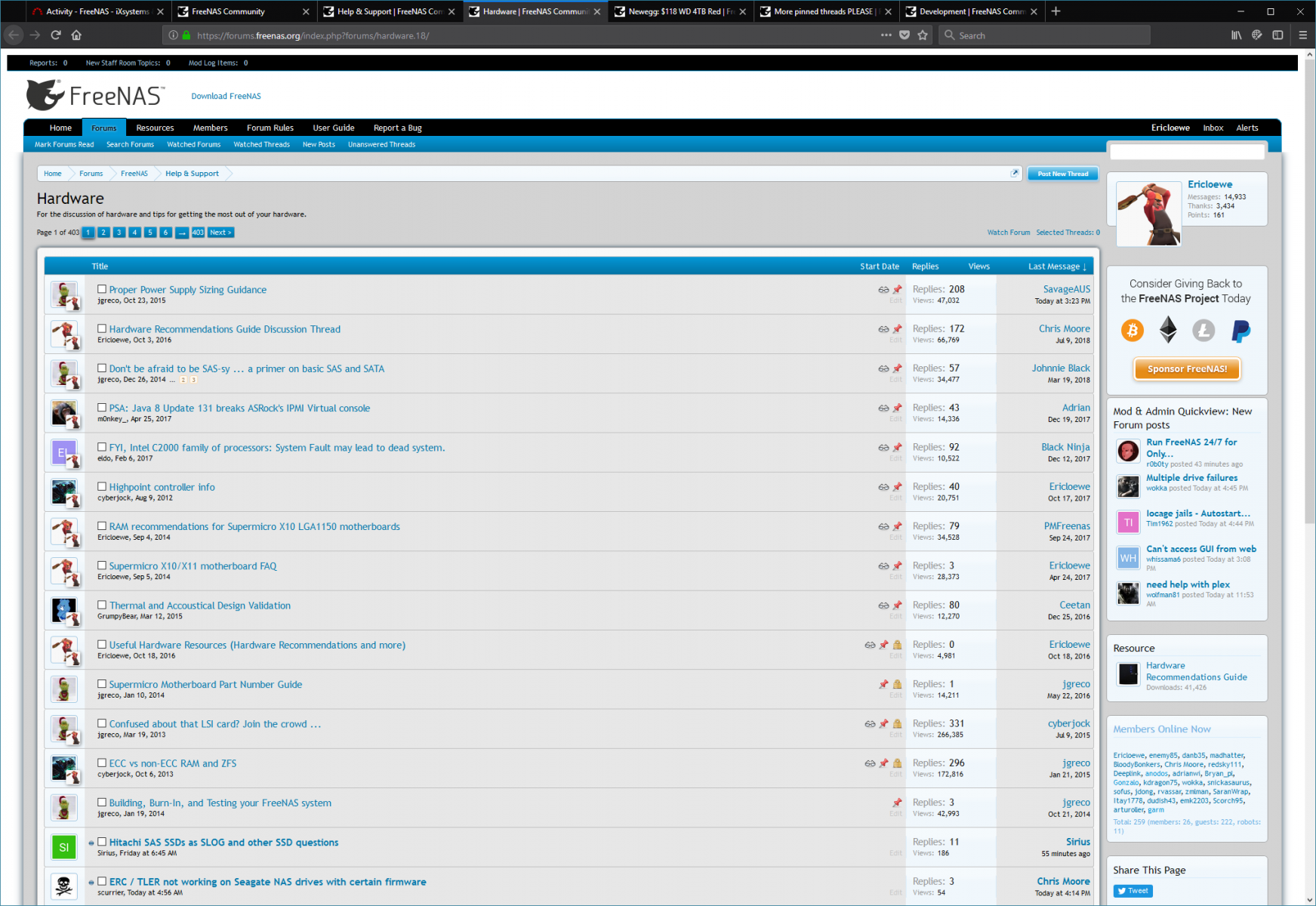Open the Report a Bug menu item

pos(397,128)
